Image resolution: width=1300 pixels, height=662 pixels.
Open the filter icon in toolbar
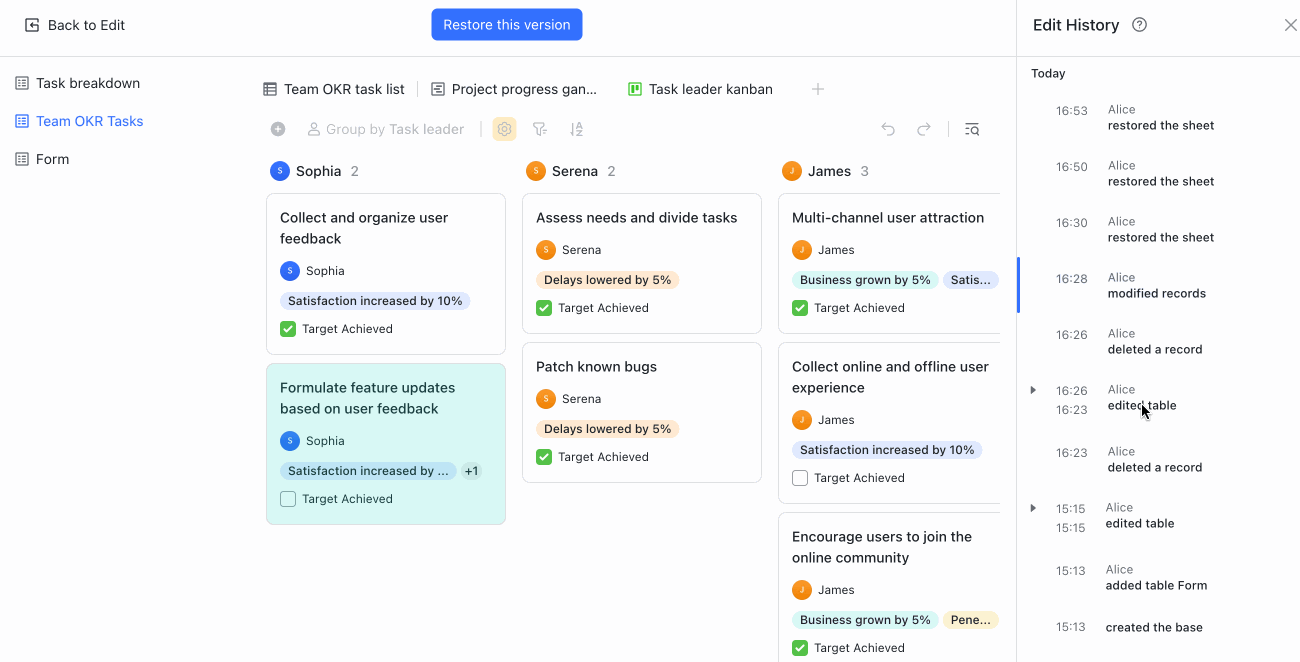pos(540,129)
